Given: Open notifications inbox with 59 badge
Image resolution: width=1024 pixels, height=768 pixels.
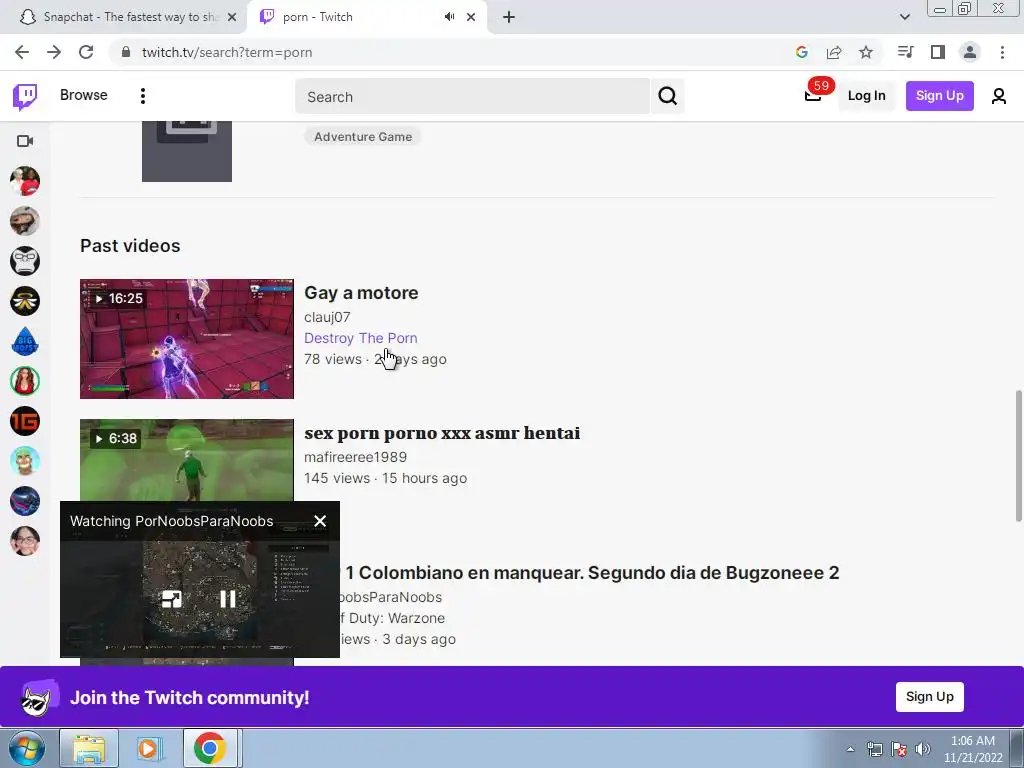Looking at the screenshot, I should point(813,95).
